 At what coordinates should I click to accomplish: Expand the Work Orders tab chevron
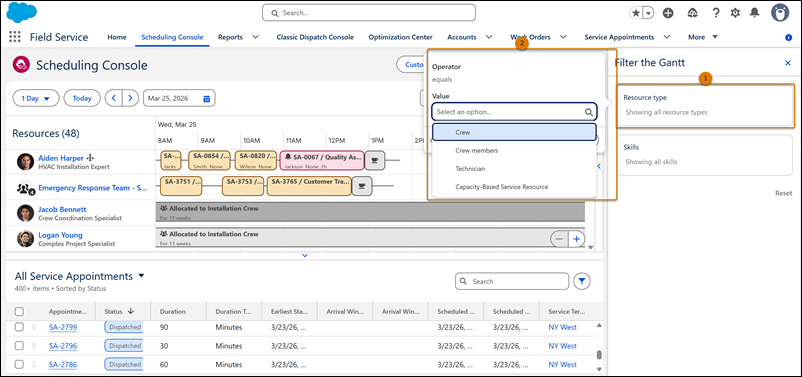coord(563,37)
